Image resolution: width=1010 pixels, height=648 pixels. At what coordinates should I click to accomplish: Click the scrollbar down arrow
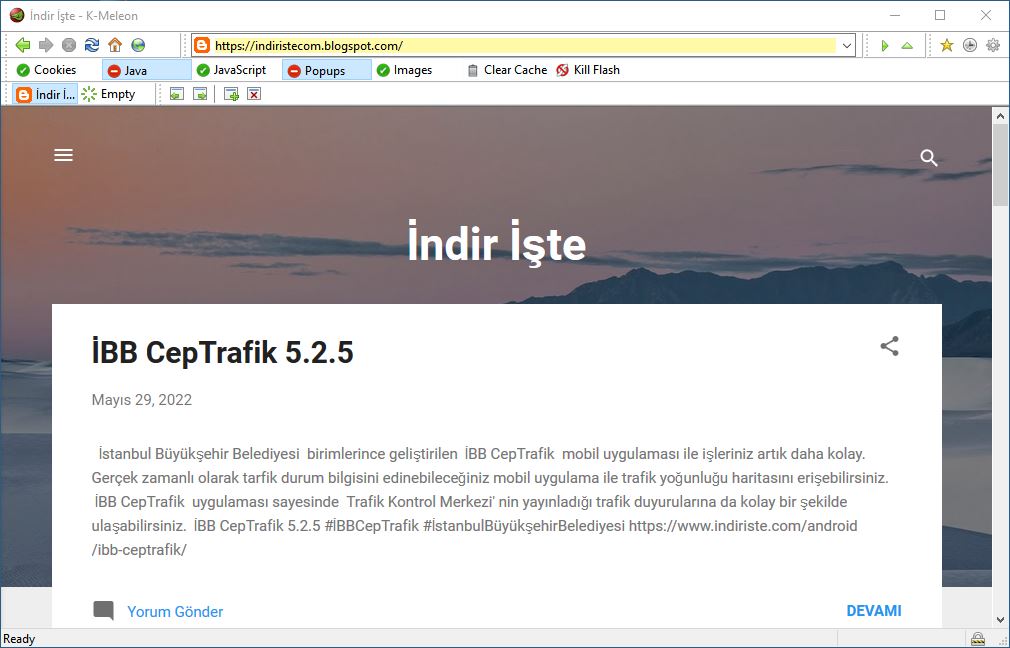(x=1000, y=620)
